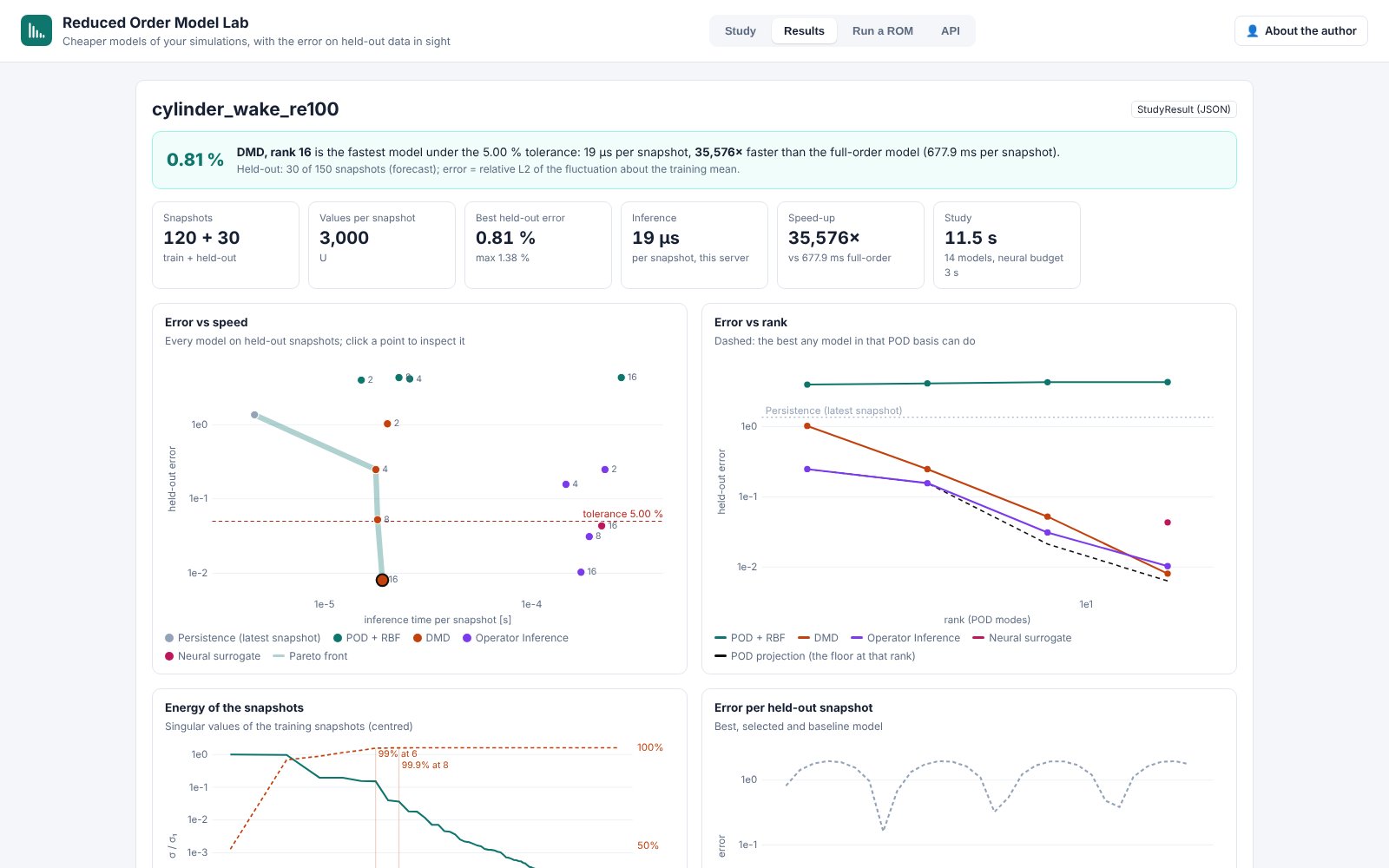
Task: Click the cylinder_wake_re100 title
Action: tap(245, 109)
